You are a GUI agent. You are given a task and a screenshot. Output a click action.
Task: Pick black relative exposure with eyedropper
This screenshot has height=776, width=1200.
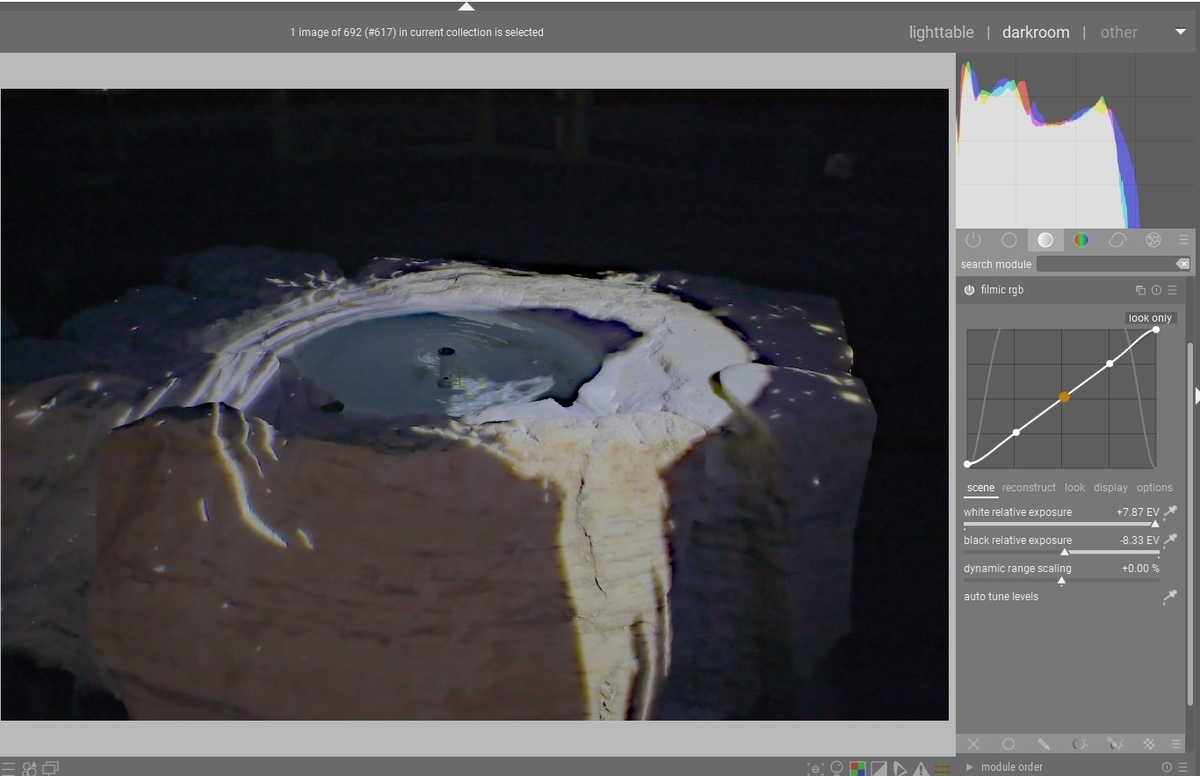1170,540
